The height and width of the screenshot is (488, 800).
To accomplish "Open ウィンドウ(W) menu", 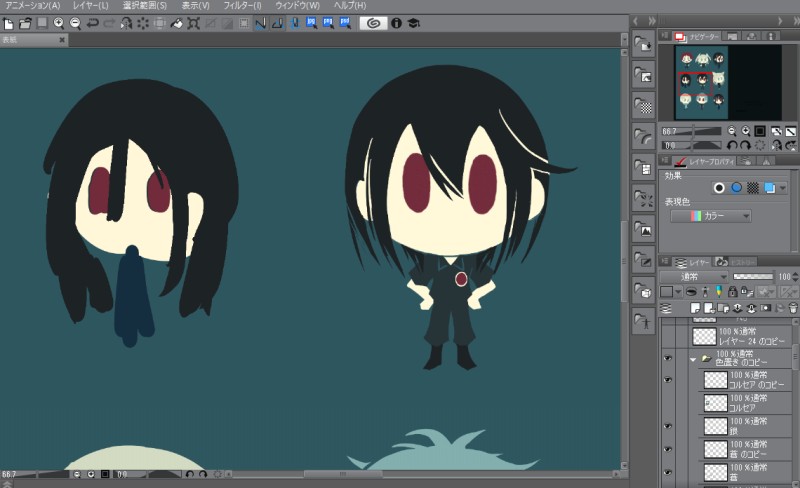I will tap(297, 6).
